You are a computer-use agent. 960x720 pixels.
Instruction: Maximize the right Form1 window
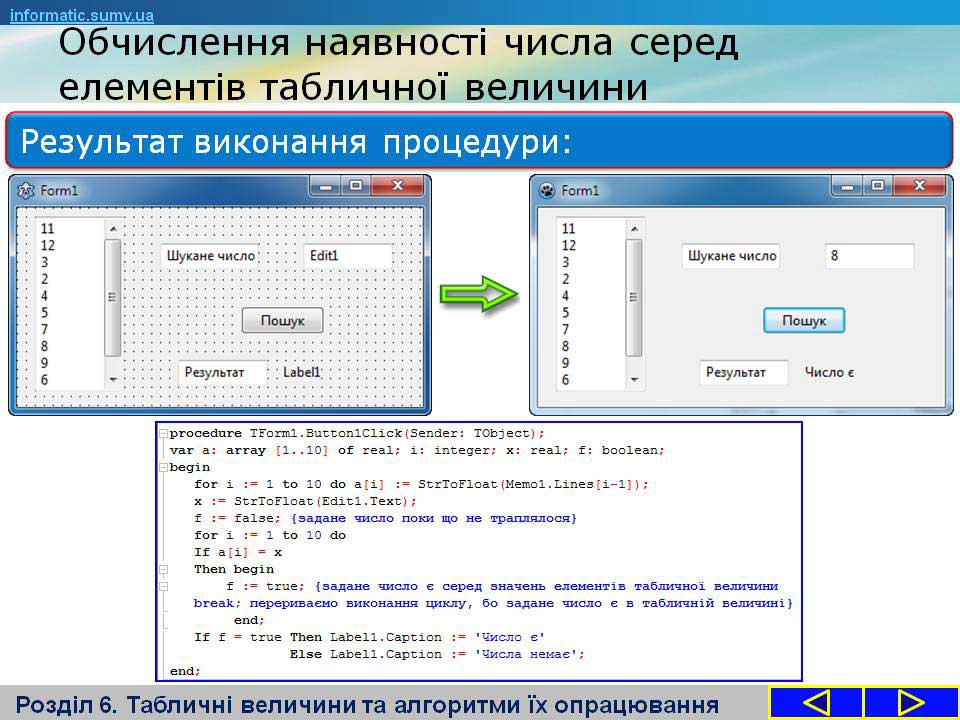pos(876,186)
